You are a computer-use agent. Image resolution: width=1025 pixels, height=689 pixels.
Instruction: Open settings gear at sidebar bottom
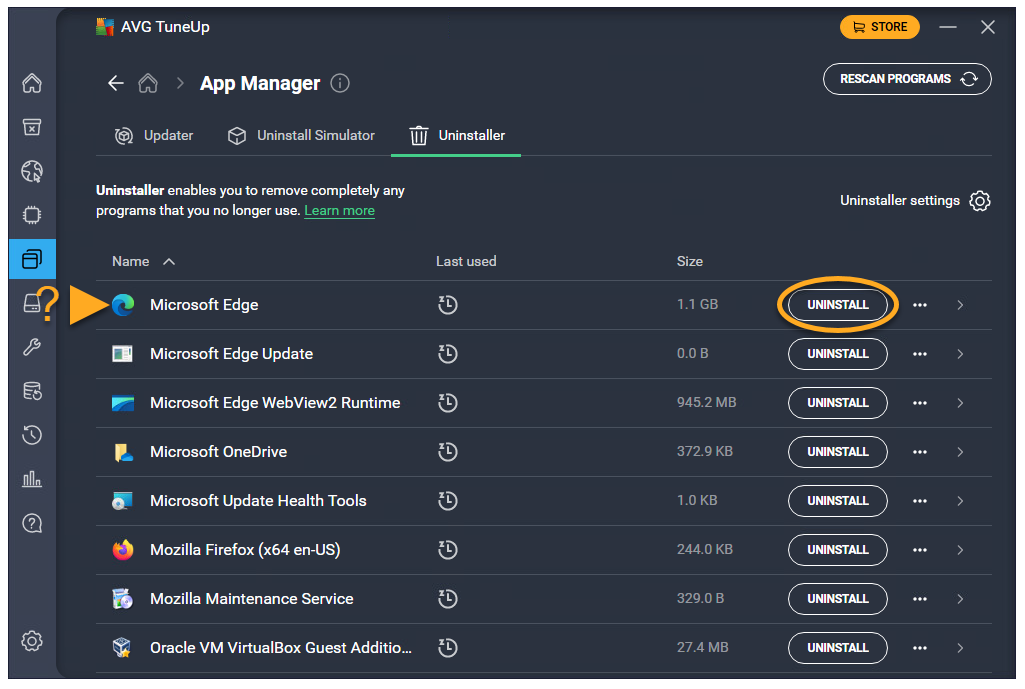point(32,640)
